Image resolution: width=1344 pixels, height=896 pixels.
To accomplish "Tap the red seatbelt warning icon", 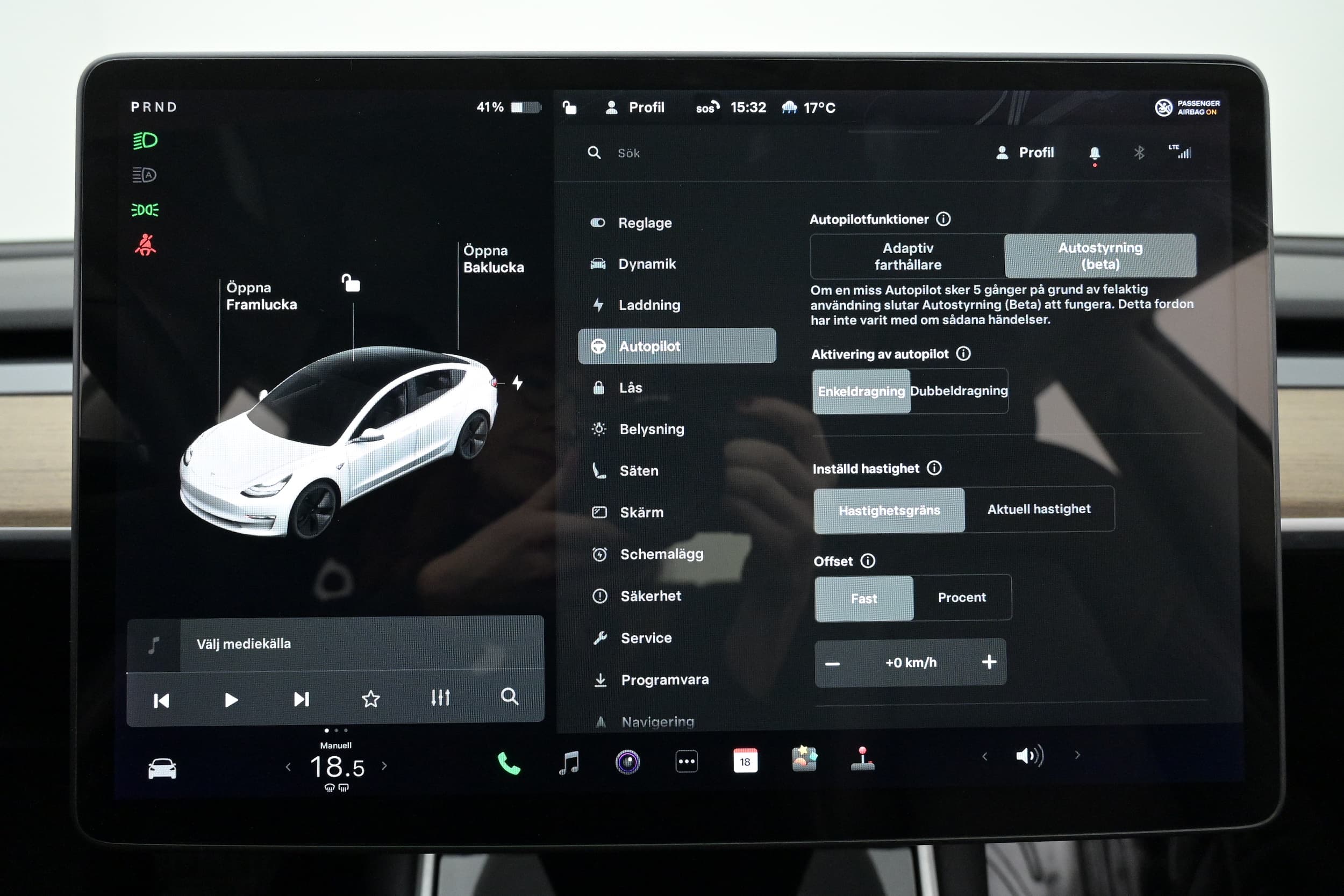I will click(145, 245).
